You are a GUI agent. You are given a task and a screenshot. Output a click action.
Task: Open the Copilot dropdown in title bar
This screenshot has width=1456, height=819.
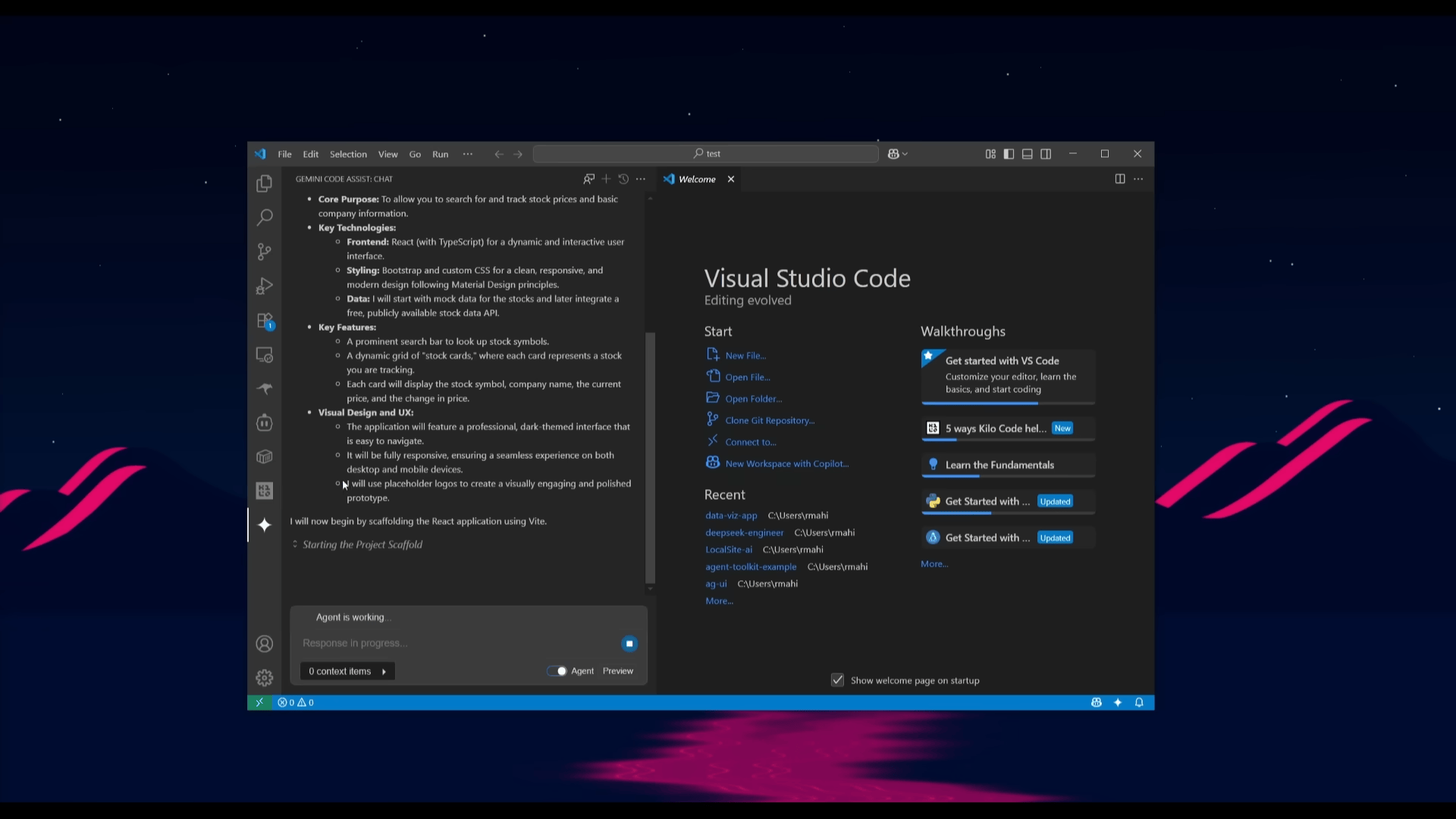[x=898, y=154]
